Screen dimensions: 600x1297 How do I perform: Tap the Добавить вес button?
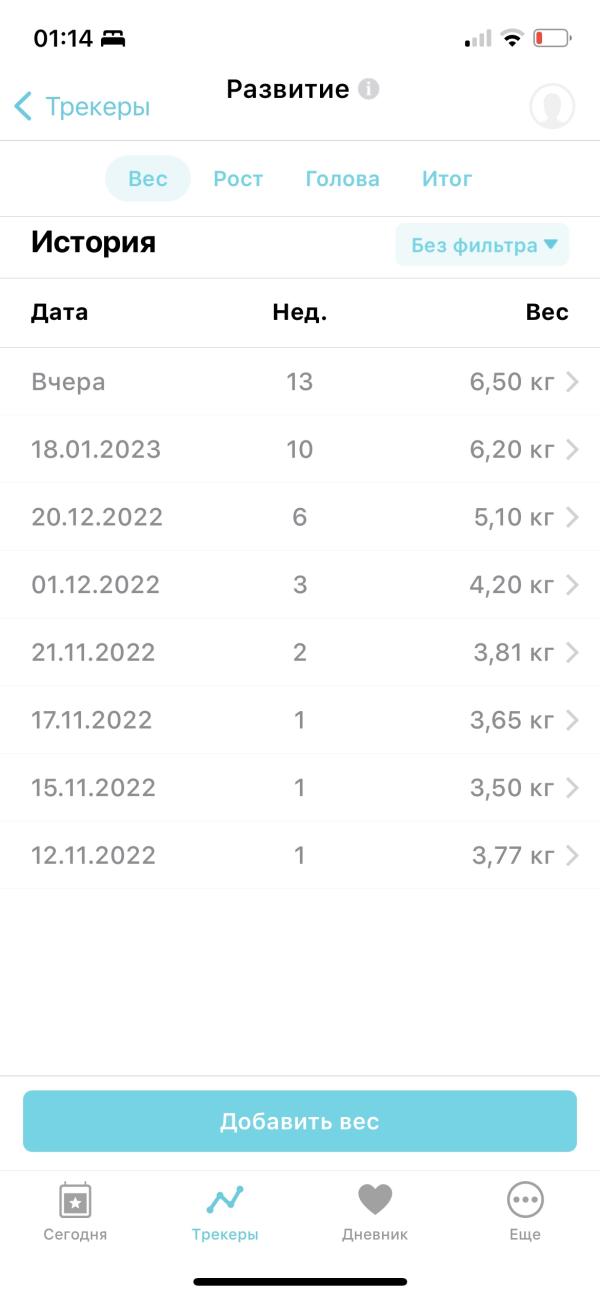(300, 1121)
